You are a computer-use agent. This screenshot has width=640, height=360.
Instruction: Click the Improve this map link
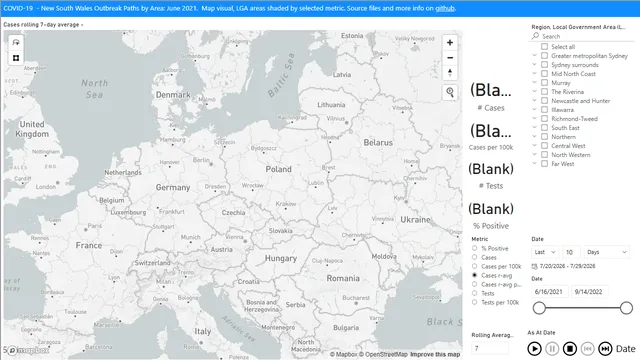tap(435, 354)
